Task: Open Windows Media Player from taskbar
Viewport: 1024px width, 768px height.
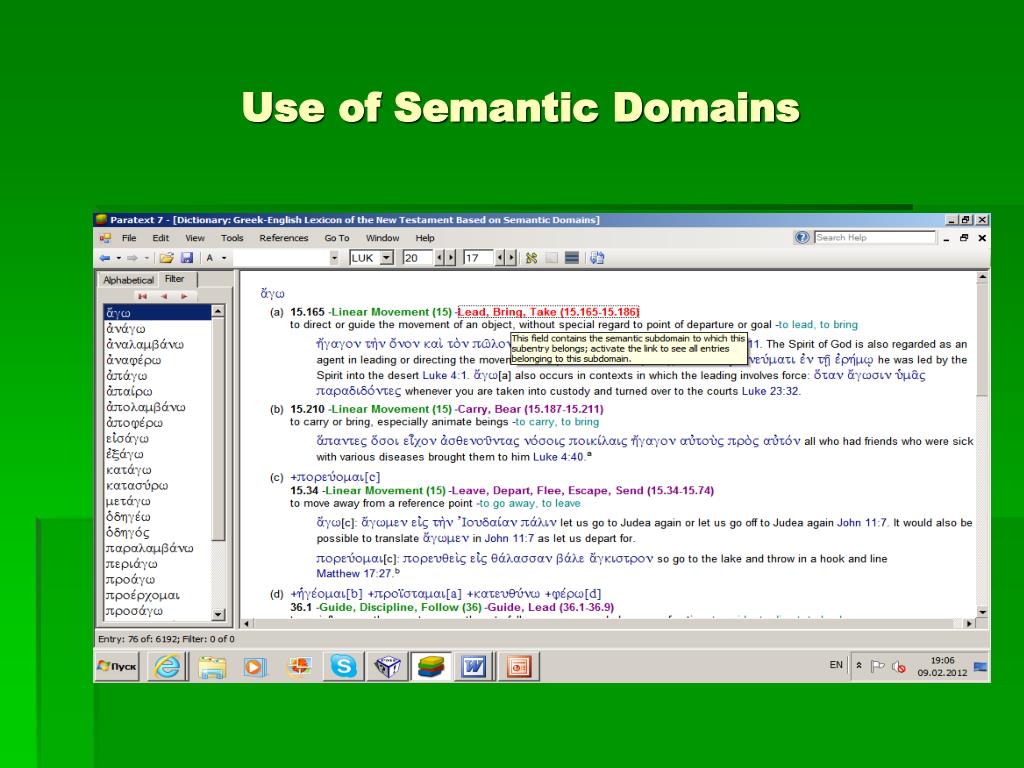Action: (255, 667)
